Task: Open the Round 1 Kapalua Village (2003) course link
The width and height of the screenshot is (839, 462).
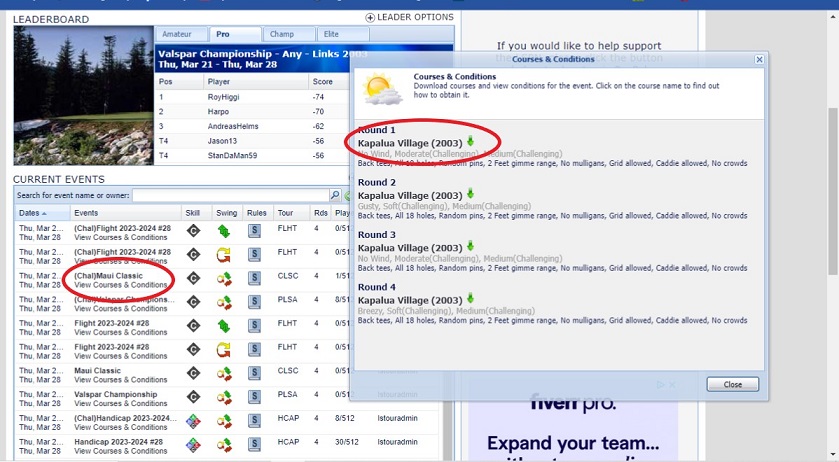Action: [410, 143]
